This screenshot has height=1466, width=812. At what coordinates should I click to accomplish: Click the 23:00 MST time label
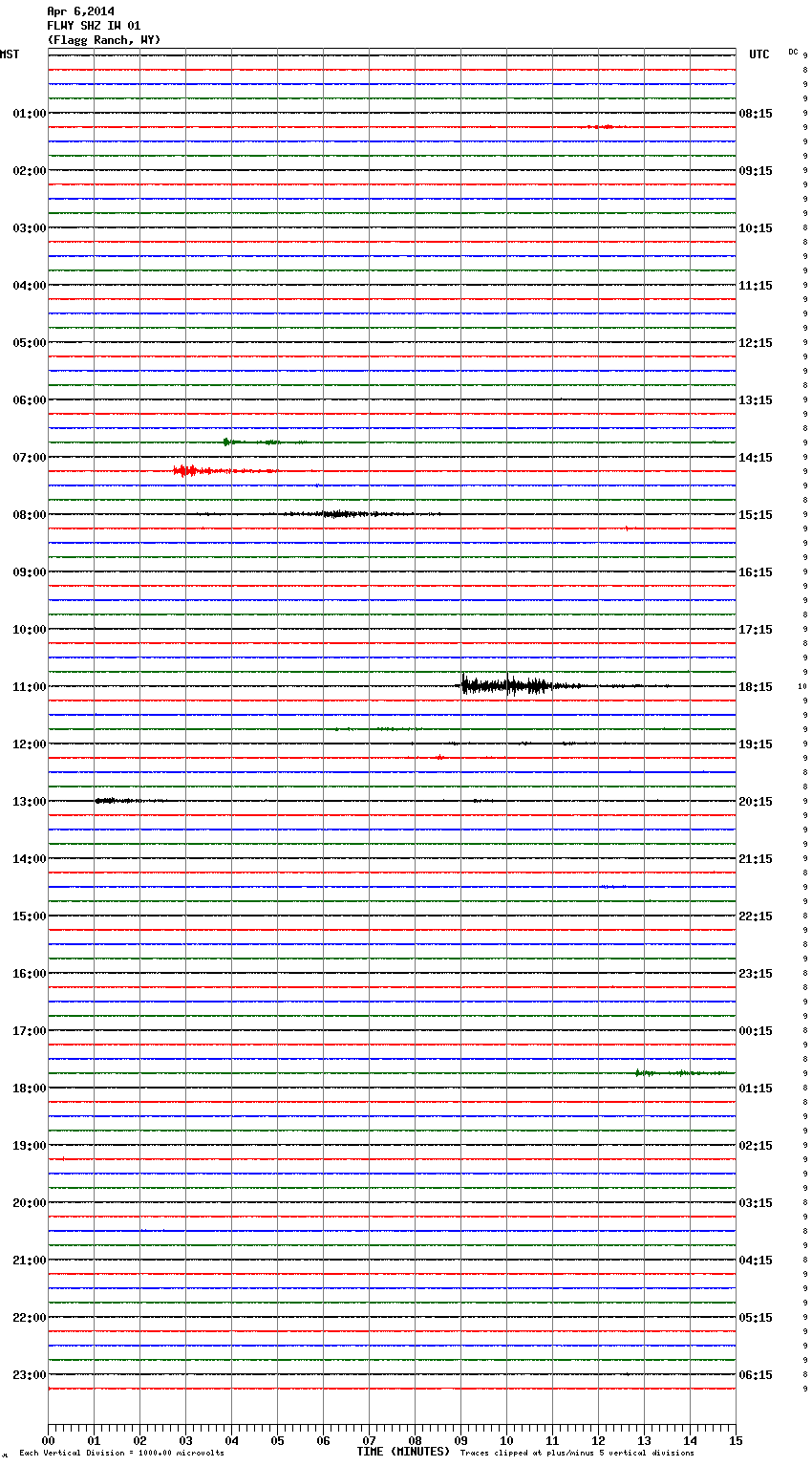click(29, 1375)
